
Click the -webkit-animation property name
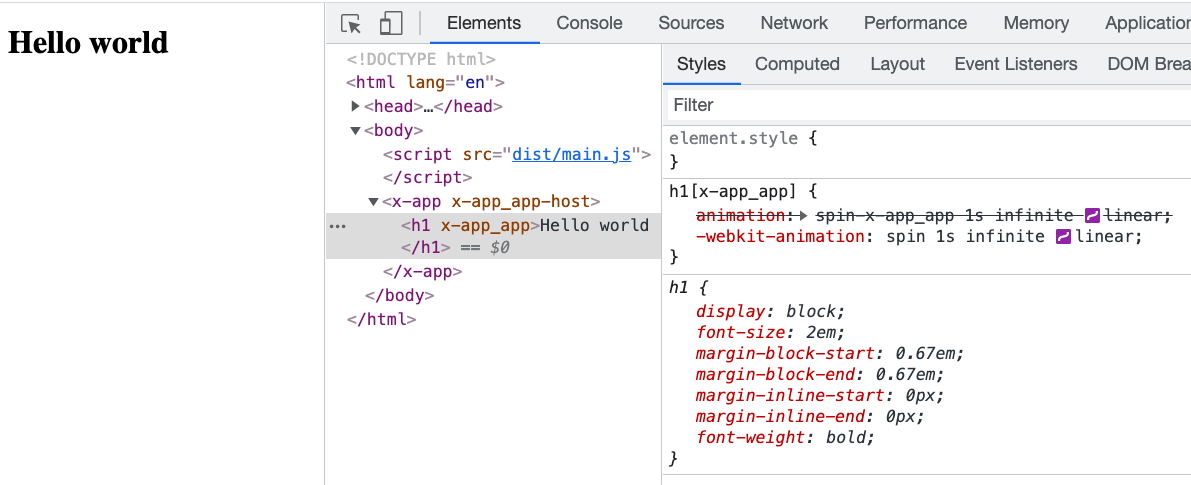point(780,236)
